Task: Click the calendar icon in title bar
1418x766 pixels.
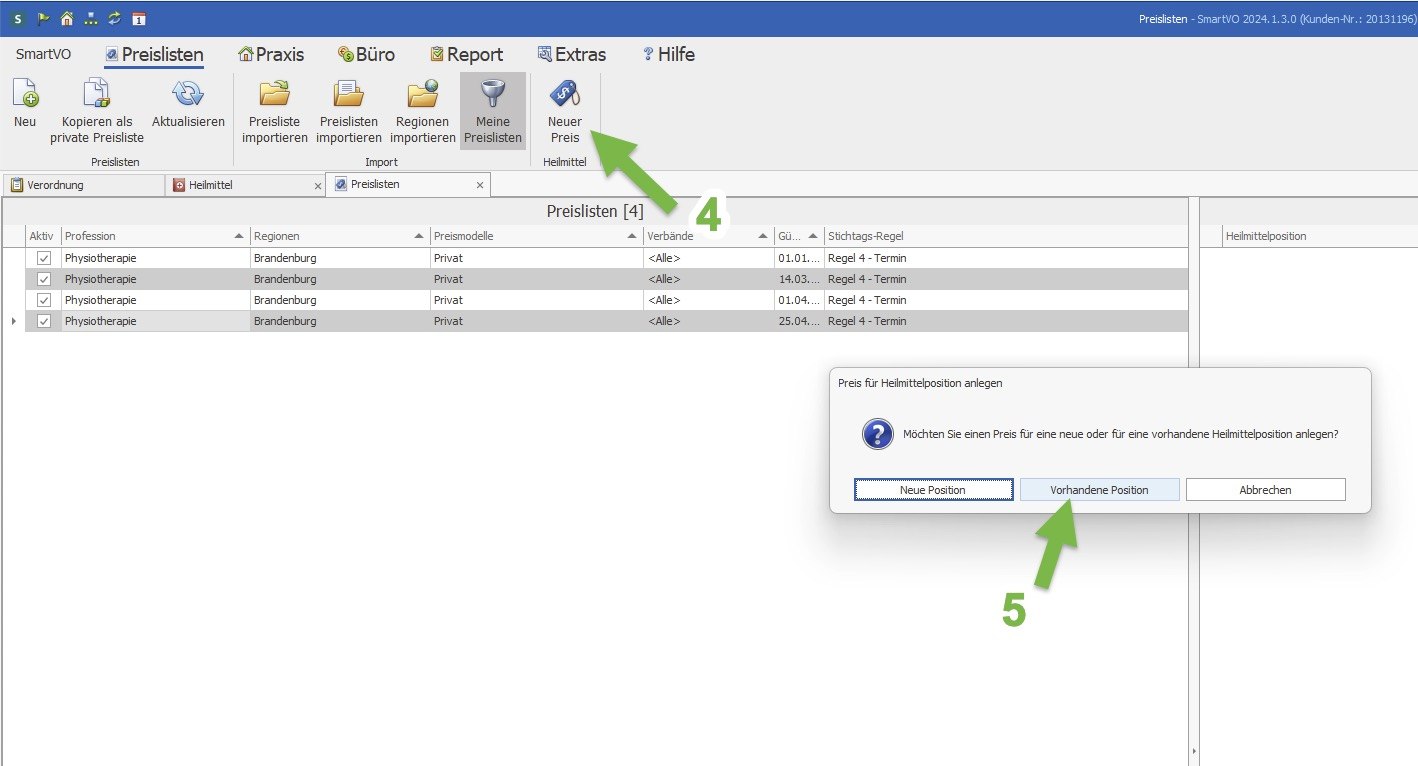Action: (138, 18)
